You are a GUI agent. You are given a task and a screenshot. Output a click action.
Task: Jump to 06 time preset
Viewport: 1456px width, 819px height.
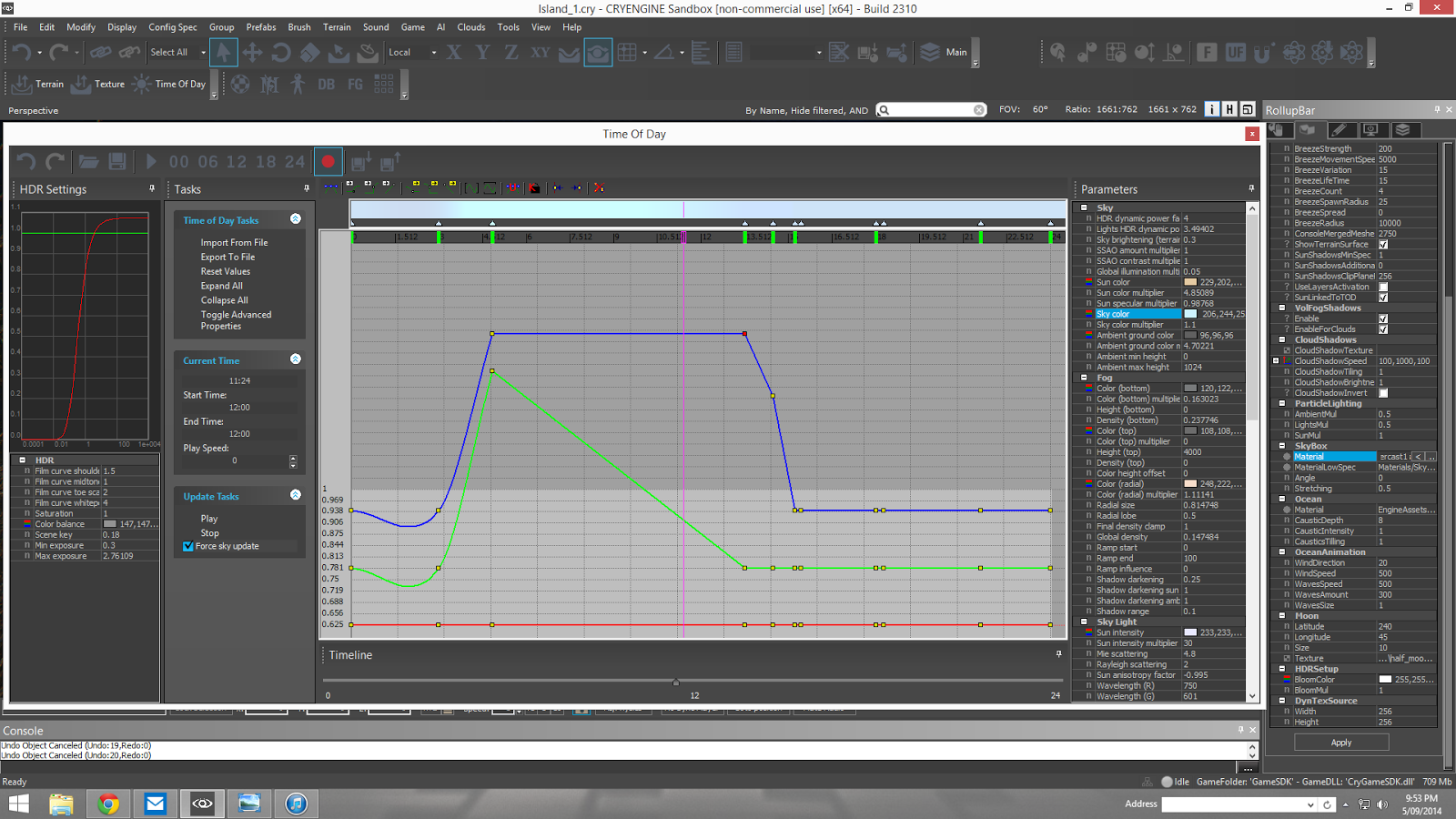[207, 162]
